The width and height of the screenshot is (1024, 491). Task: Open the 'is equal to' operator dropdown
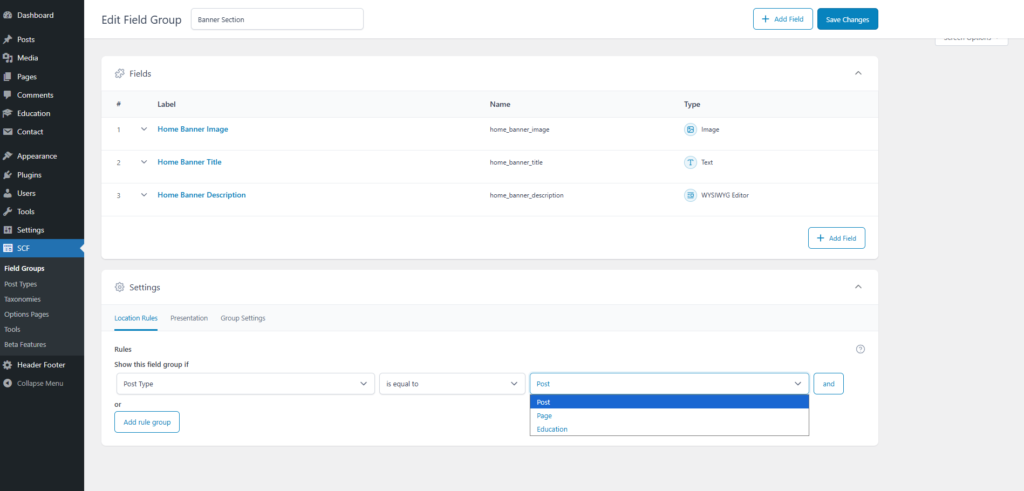(452, 383)
